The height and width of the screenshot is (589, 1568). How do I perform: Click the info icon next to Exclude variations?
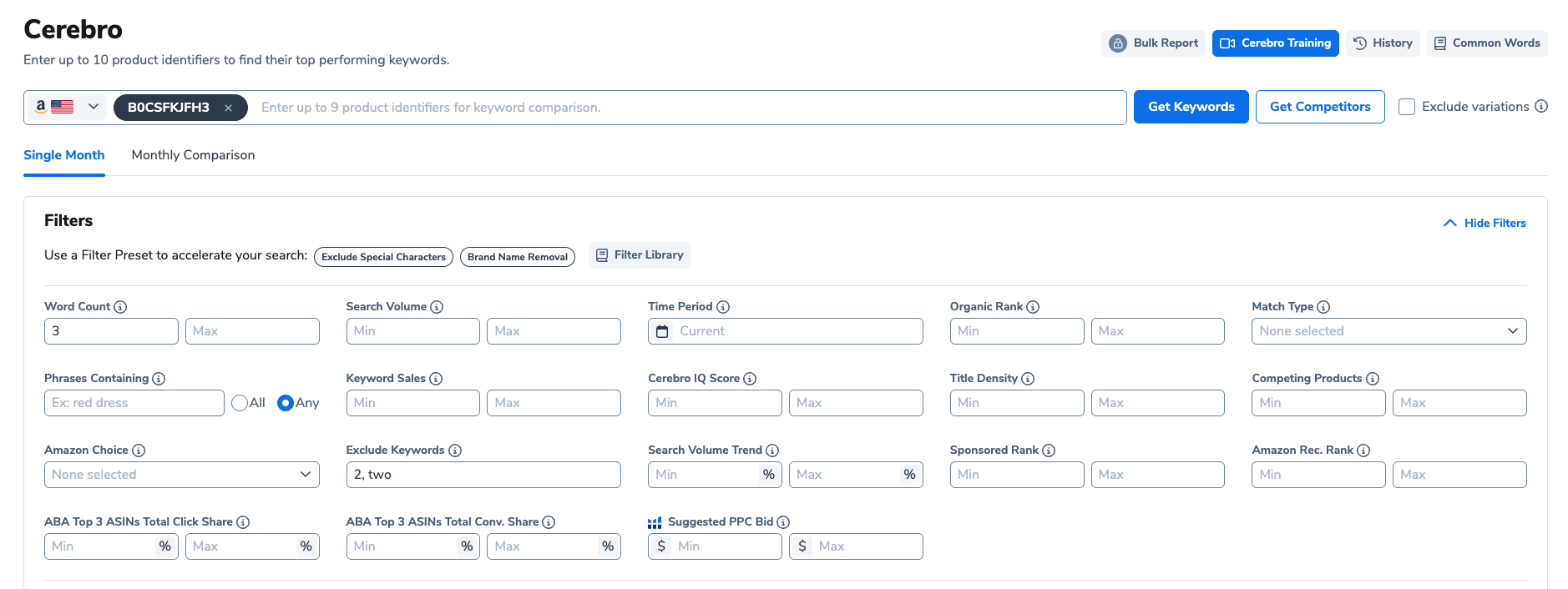[x=1541, y=107]
